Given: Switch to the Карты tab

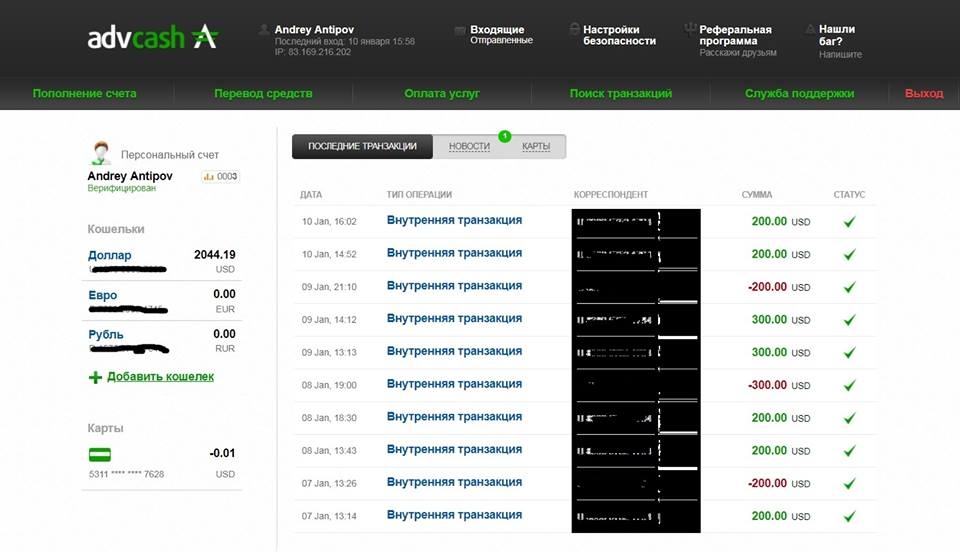Looking at the screenshot, I should click(536, 147).
